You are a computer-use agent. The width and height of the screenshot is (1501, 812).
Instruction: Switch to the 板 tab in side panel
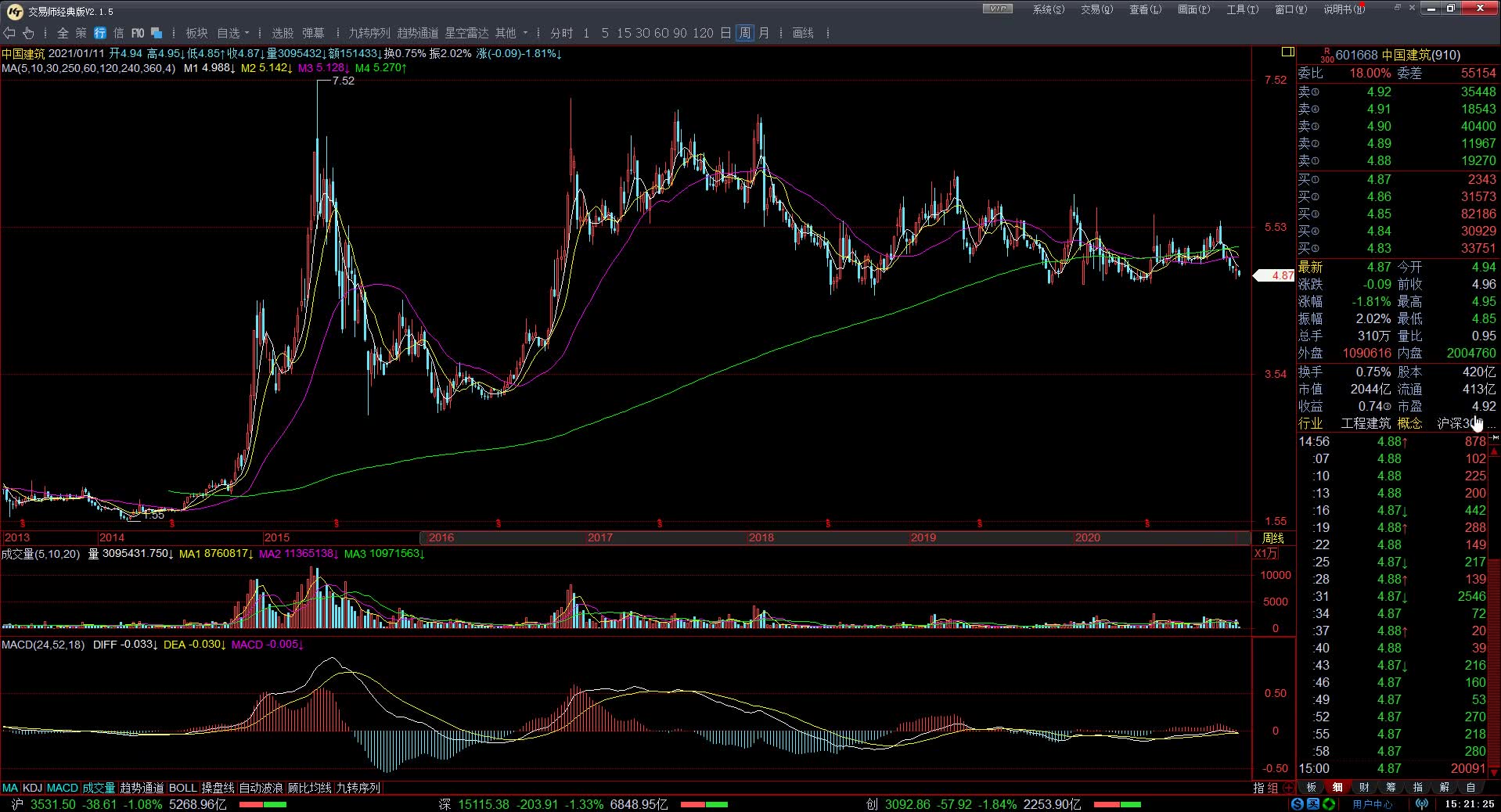coord(1311,788)
